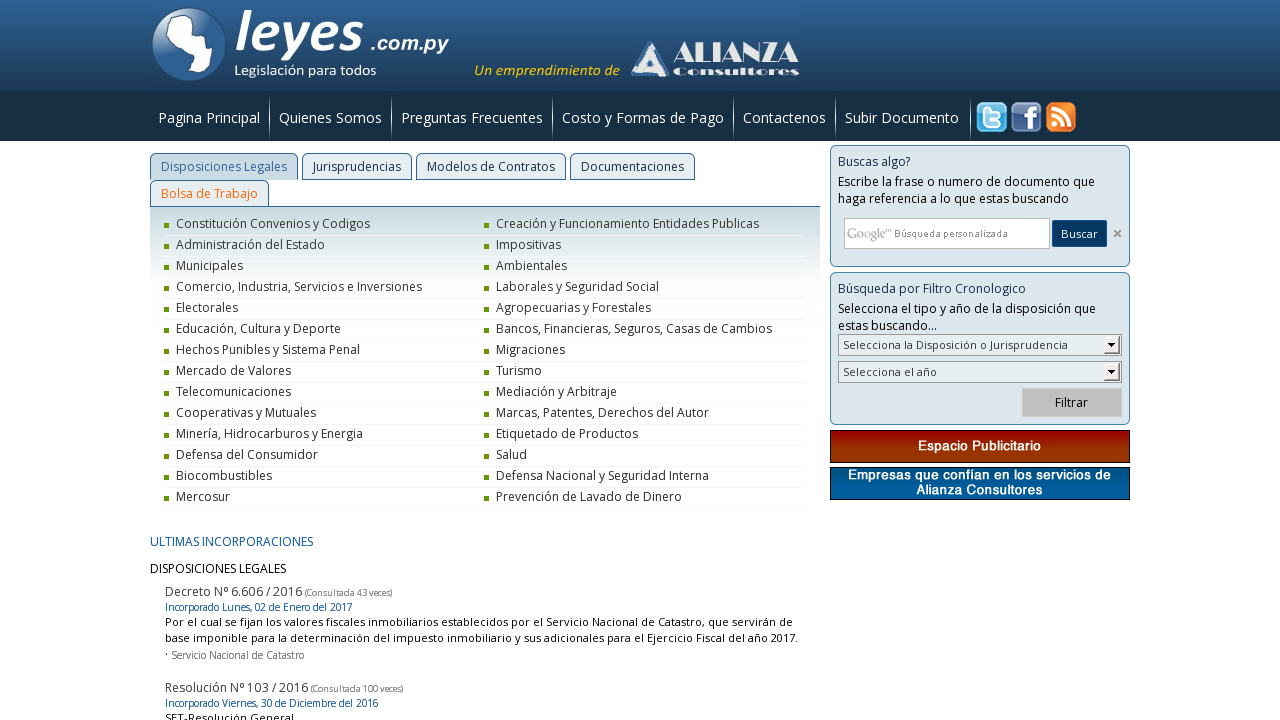Open Bancos, Financieras, Seguros, Casas de Cambios
This screenshot has width=1280, height=720.
[634, 329]
